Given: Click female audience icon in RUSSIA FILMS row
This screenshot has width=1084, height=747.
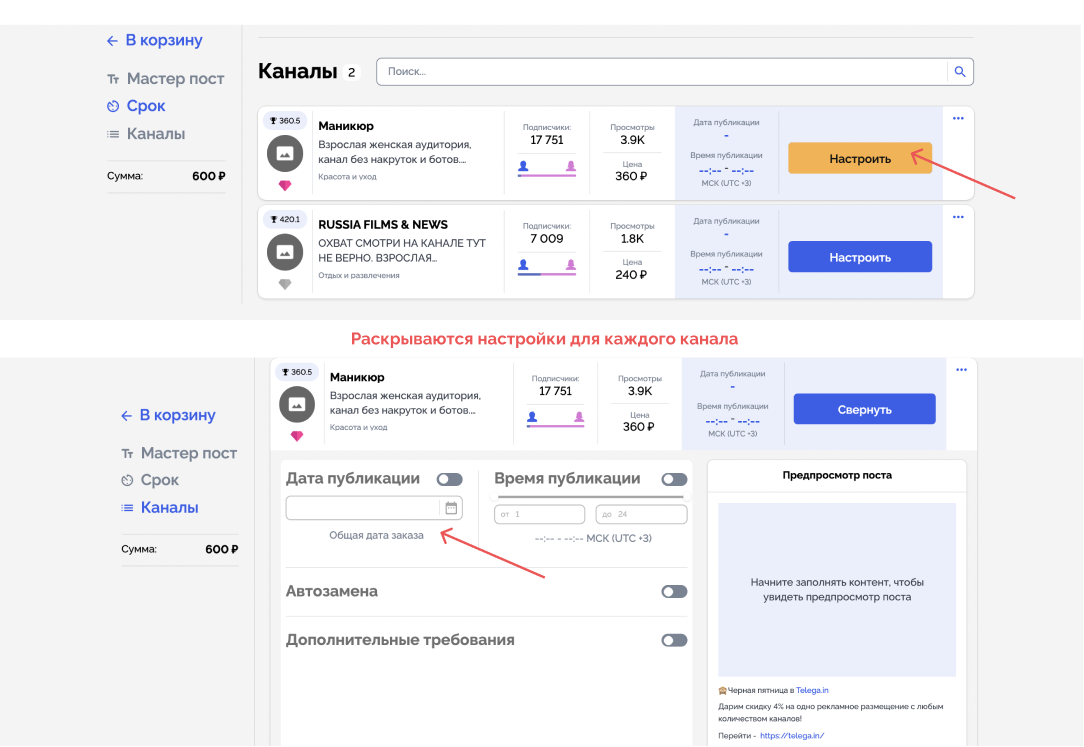Looking at the screenshot, I should [x=570, y=265].
